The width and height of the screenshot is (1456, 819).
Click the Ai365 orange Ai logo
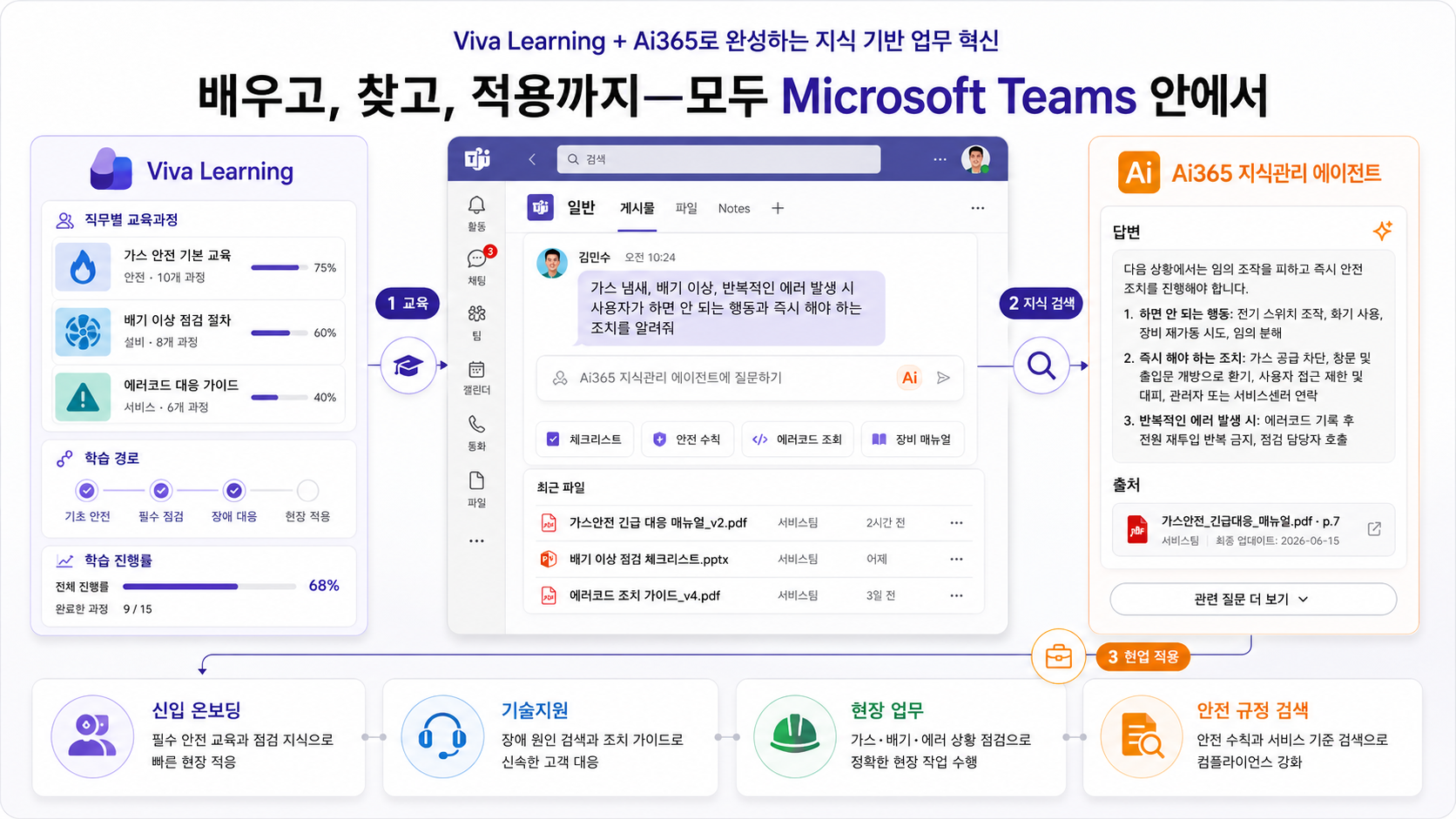pyautogui.click(x=1139, y=172)
